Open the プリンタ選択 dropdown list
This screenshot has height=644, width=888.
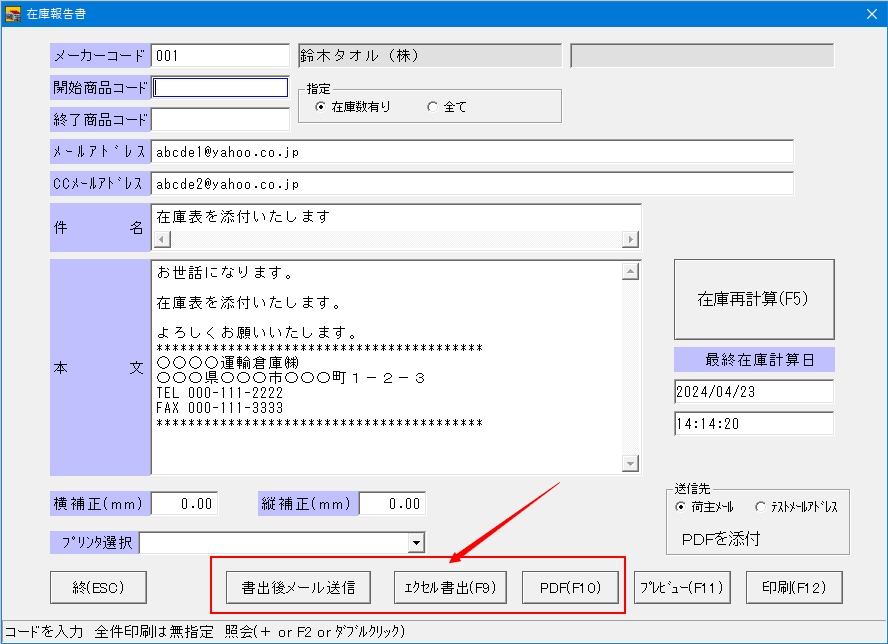pyautogui.click(x=416, y=542)
